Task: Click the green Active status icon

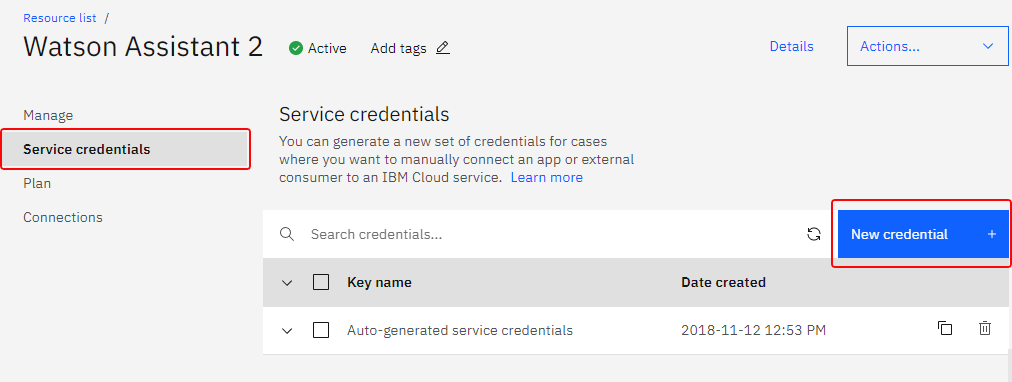Action: 296,48
